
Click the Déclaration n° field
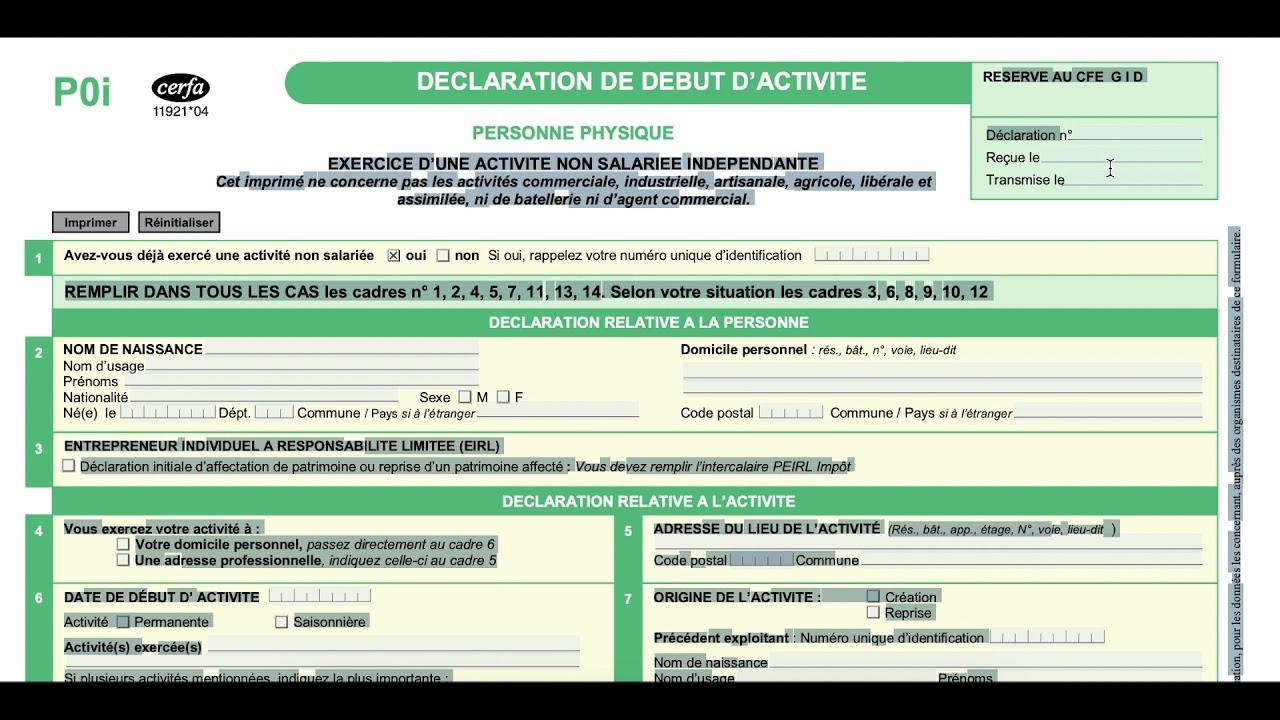[x=1137, y=134]
